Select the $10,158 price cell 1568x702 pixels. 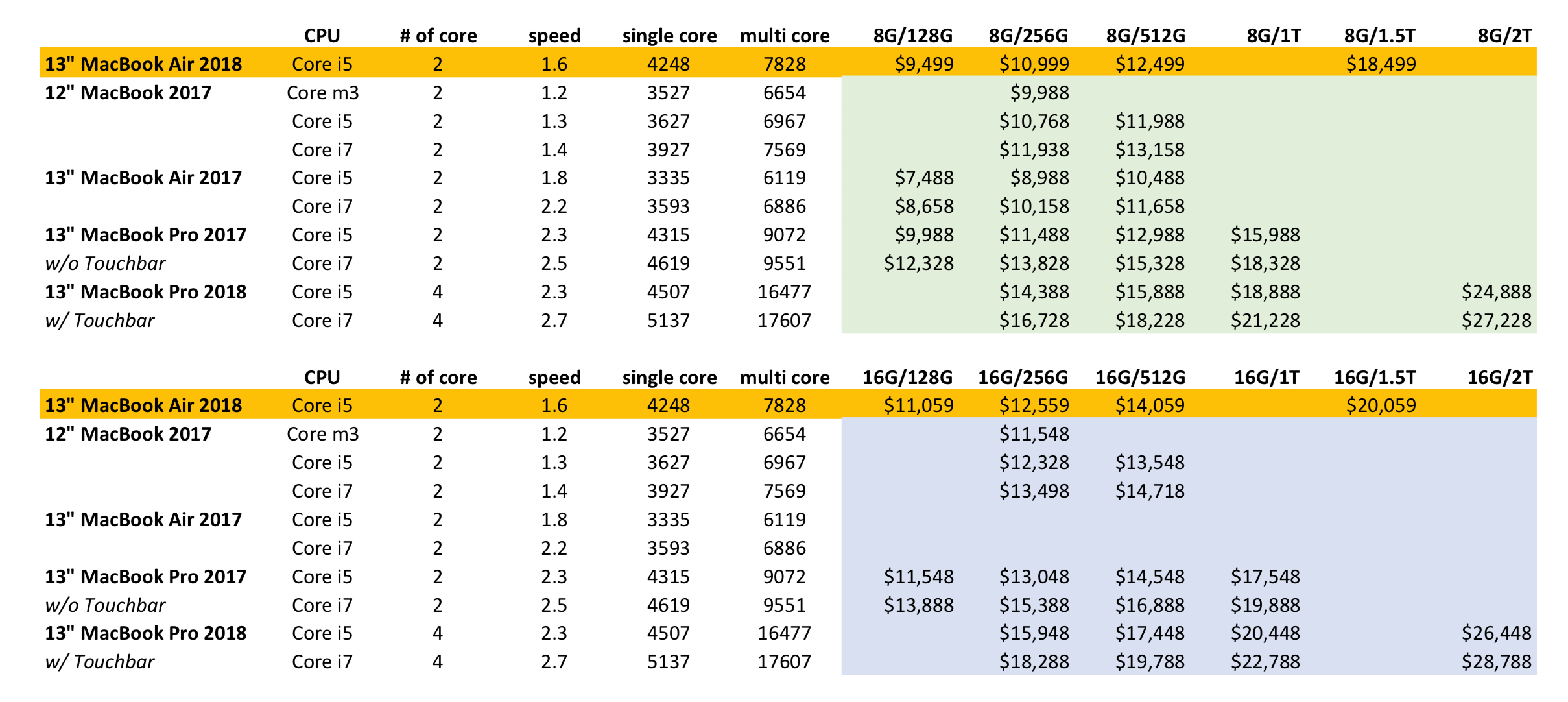pos(1034,206)
